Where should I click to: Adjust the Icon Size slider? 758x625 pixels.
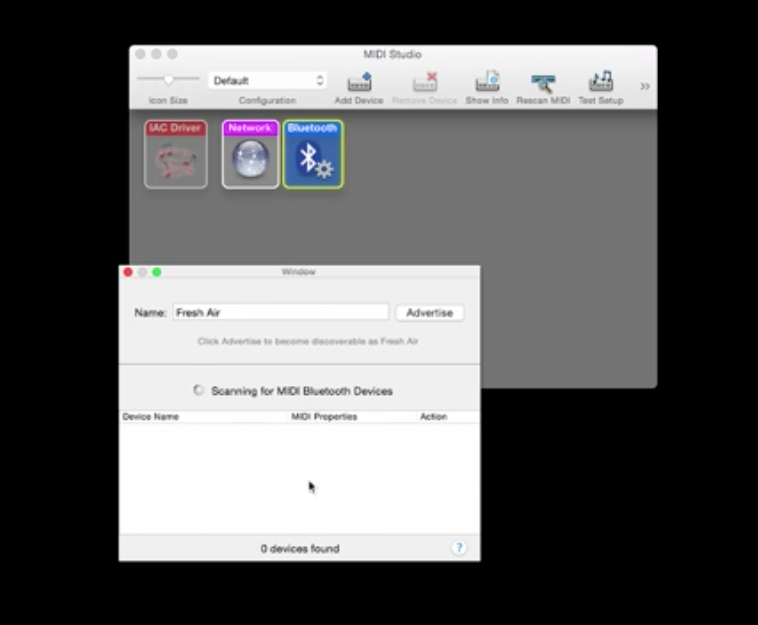point(168,79)
